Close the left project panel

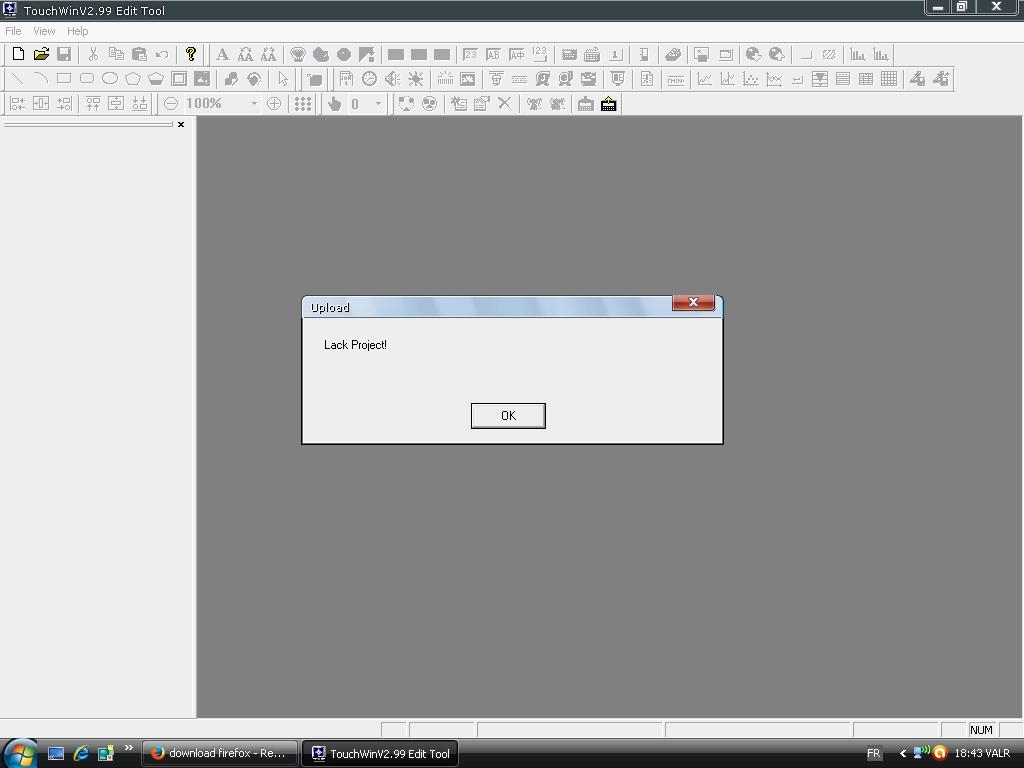(x=181, y=124)
